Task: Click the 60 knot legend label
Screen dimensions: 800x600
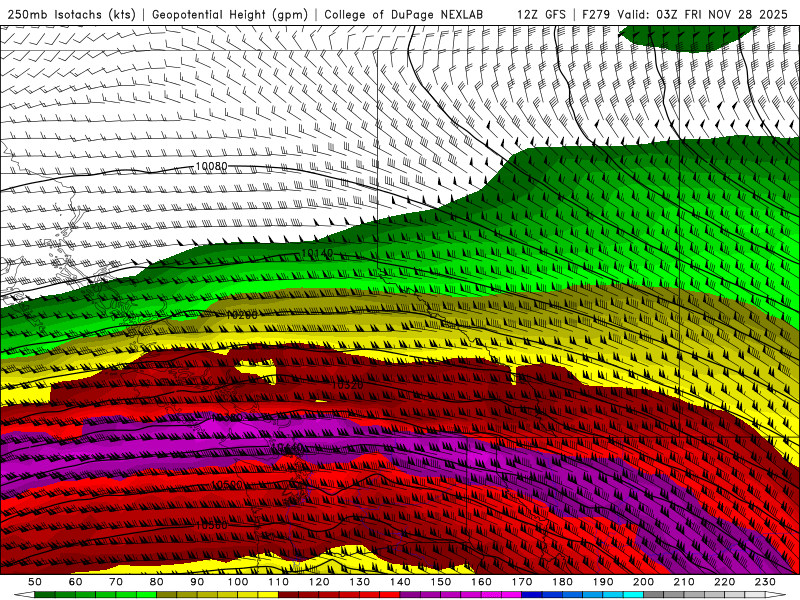Action: coord(76,582)
